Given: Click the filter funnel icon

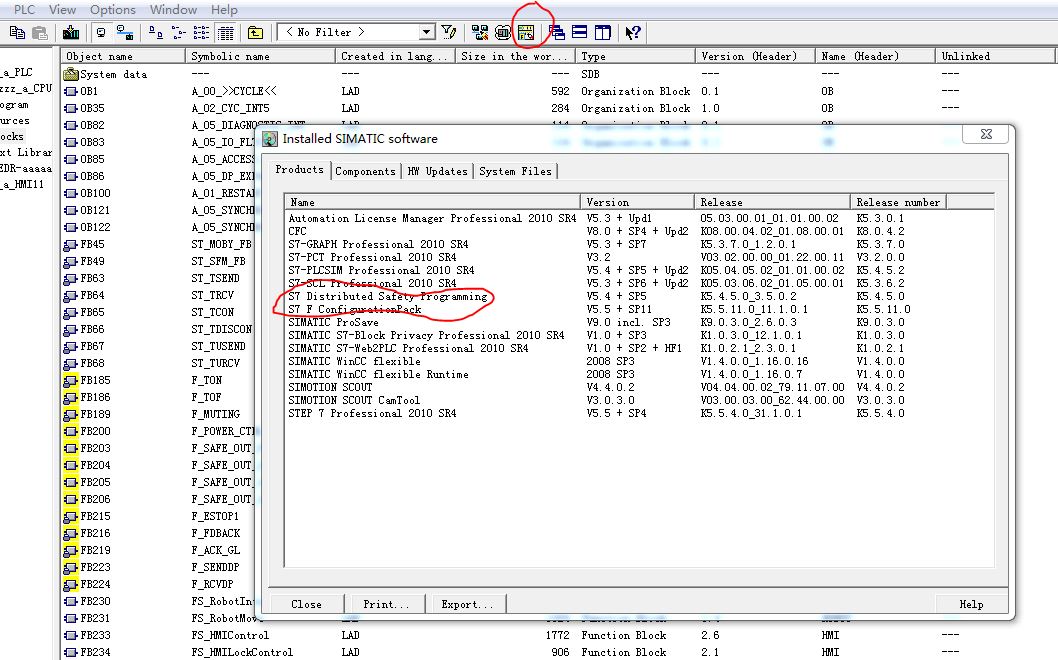Looking at the screenshot, I should [x=449, y=32].
